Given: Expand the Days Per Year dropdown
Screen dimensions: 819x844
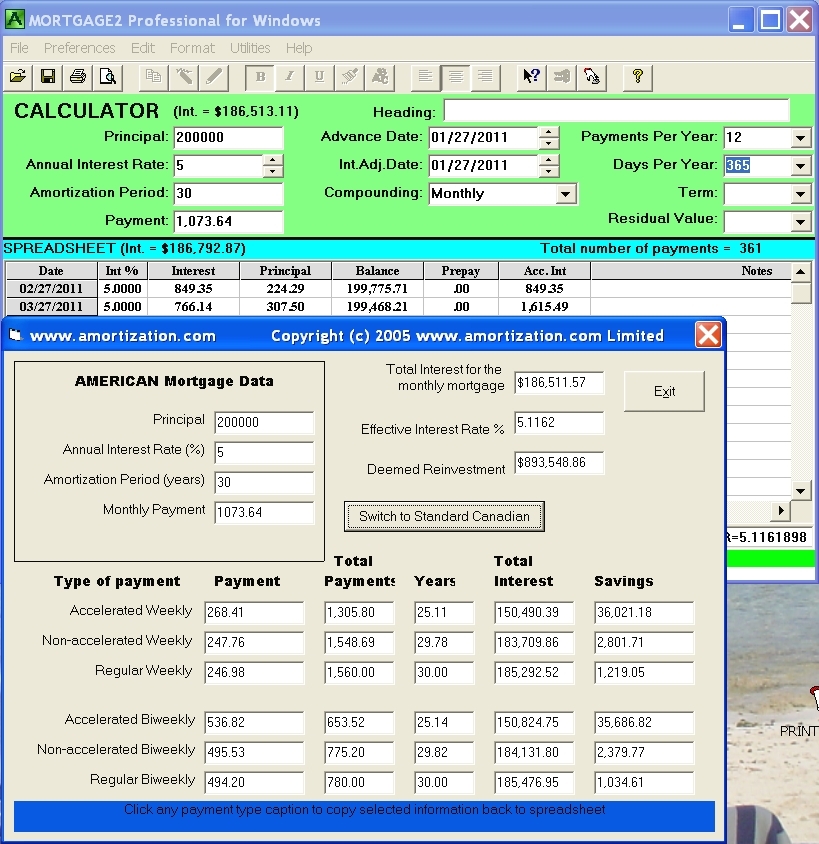Looking at the screenshot, I should tap(800, 166).
